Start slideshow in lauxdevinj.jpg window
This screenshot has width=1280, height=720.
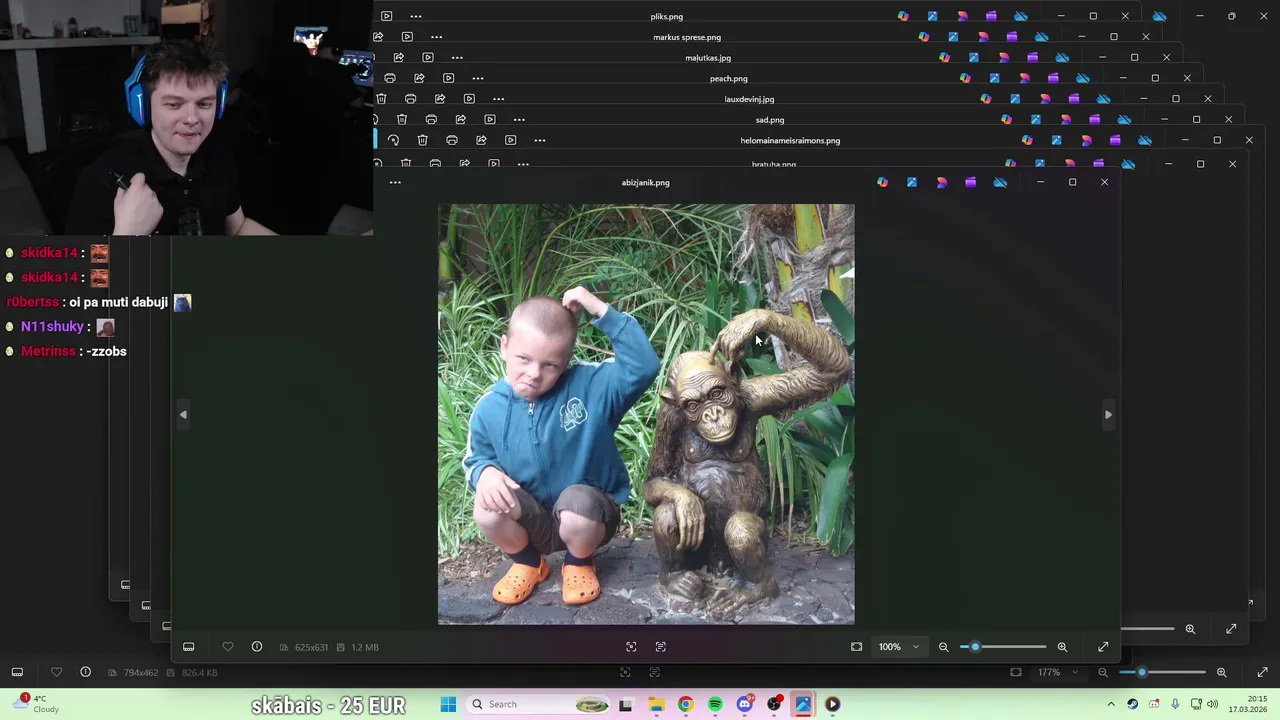pos(469,99)
